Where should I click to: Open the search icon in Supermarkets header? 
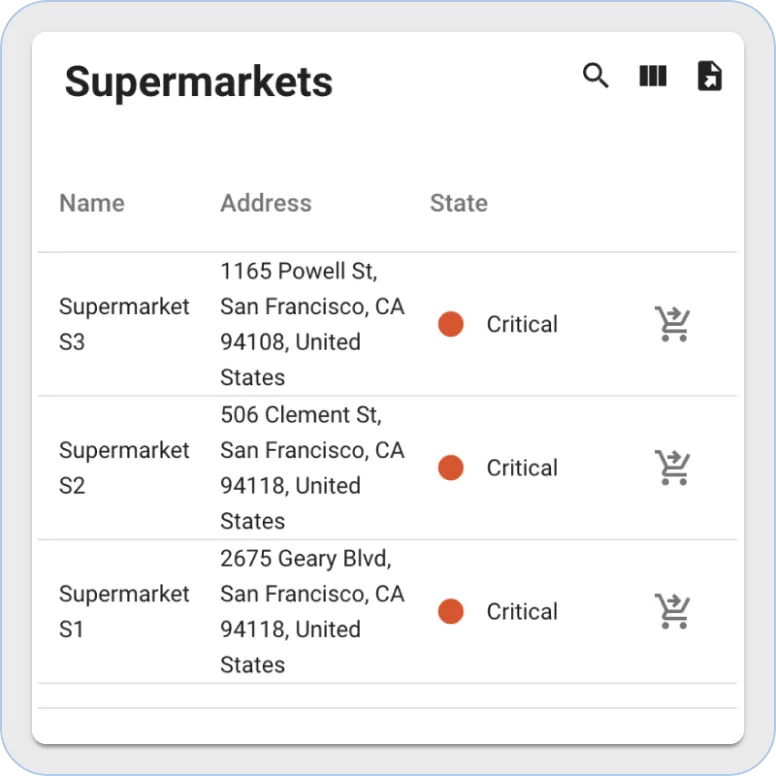(596, 76)
